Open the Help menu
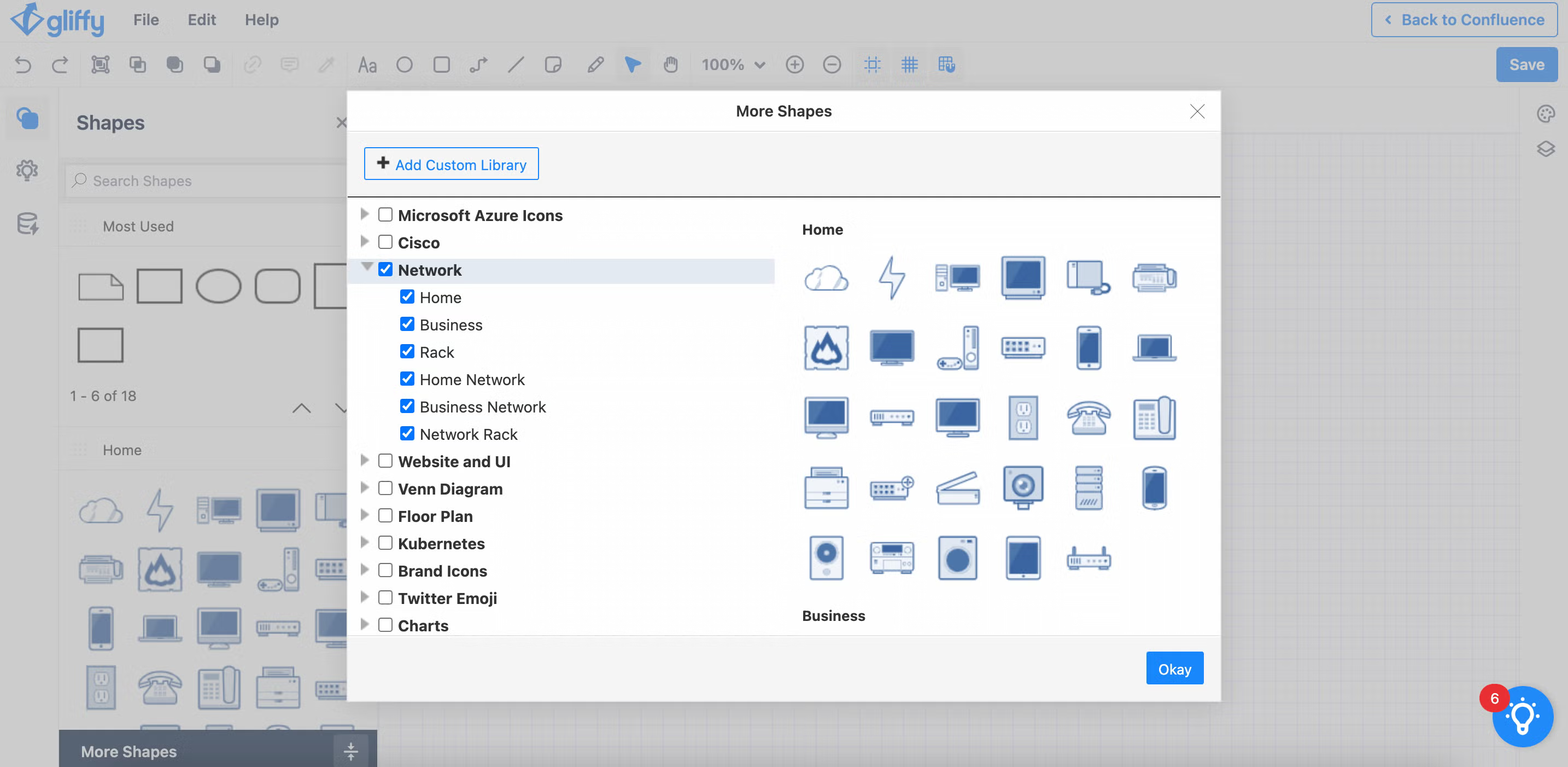The width and height of the screenshot is (1568, 767). point(262,20)
